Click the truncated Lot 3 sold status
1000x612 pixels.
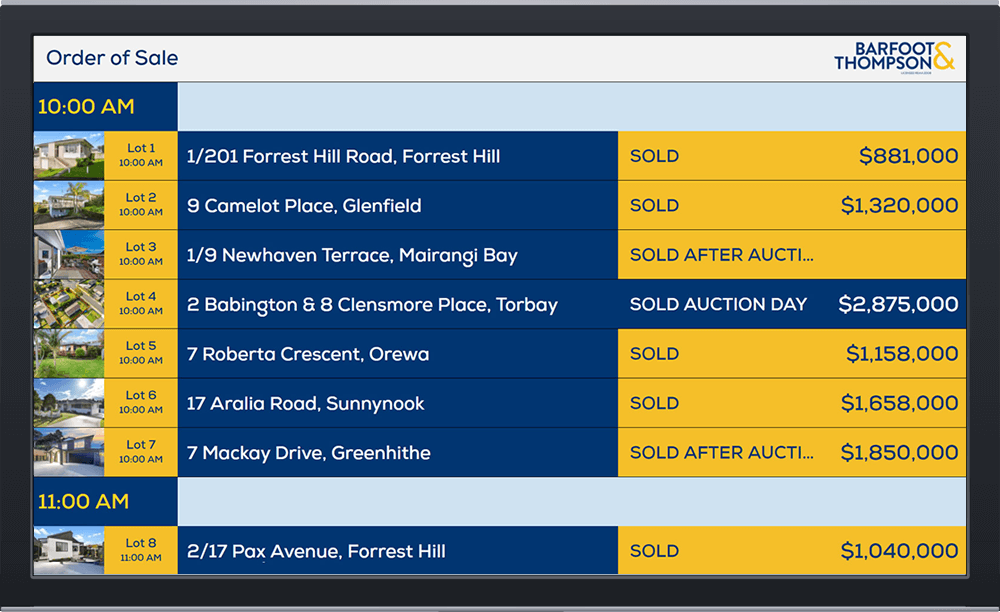pos(721,255)
